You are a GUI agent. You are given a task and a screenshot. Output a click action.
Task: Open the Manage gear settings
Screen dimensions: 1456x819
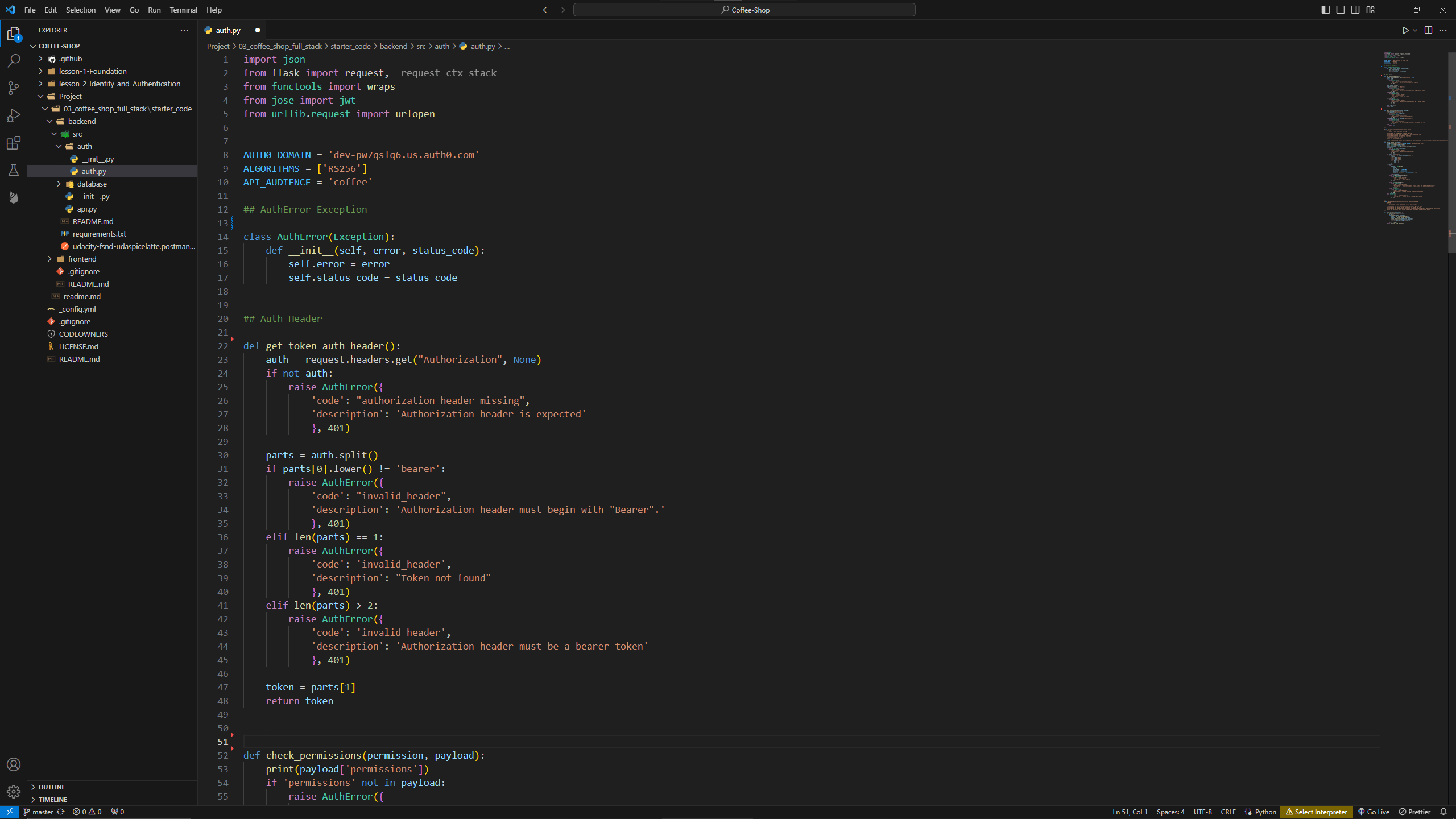[x=14, y=791]
